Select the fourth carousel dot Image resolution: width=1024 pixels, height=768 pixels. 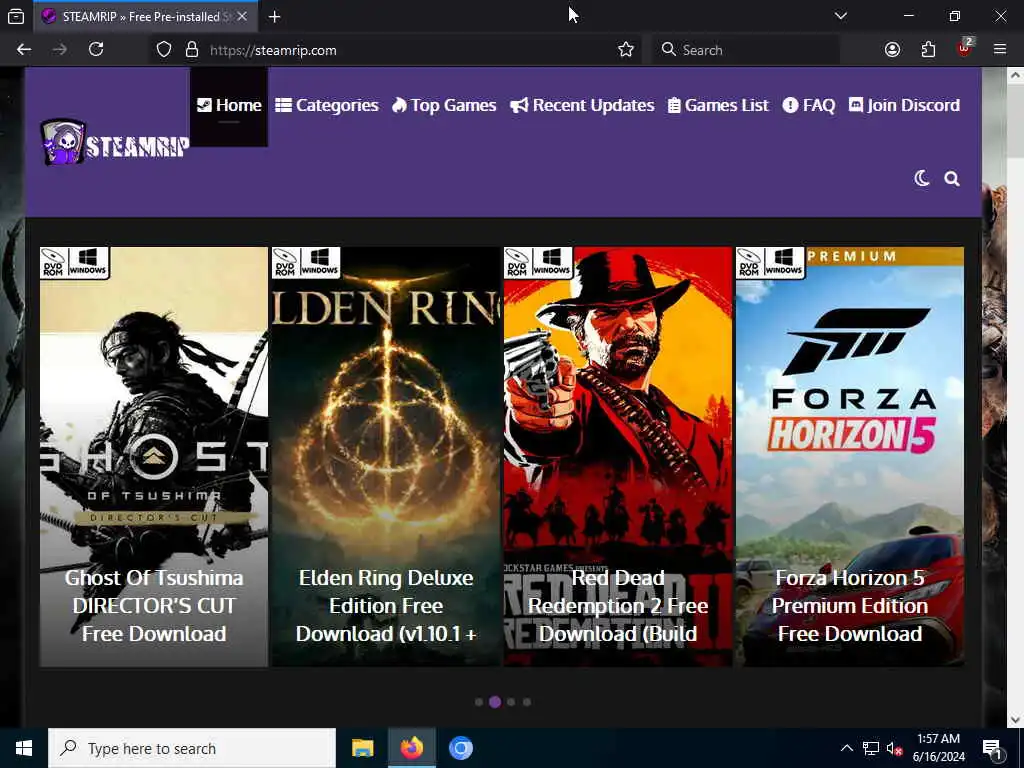527,702
